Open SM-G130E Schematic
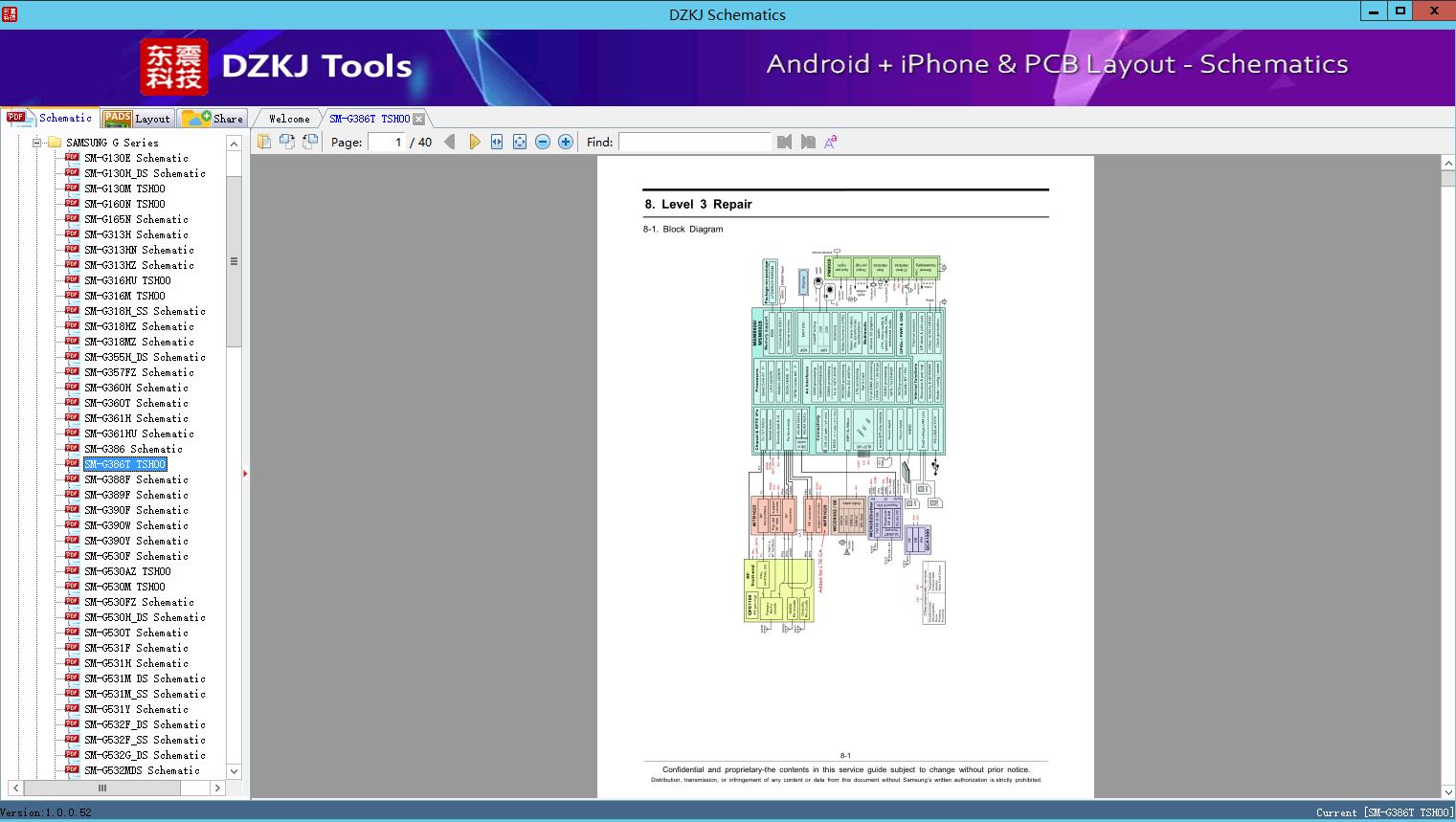 (136, 158)
